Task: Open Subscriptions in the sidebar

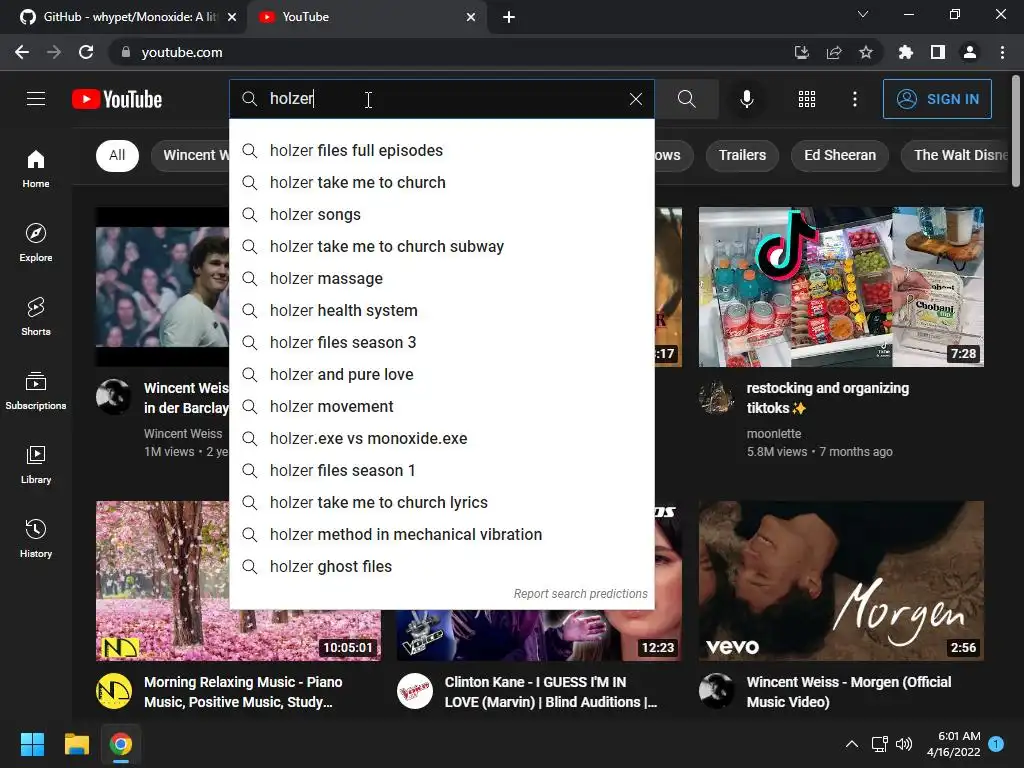Action: tap(36, 391)
